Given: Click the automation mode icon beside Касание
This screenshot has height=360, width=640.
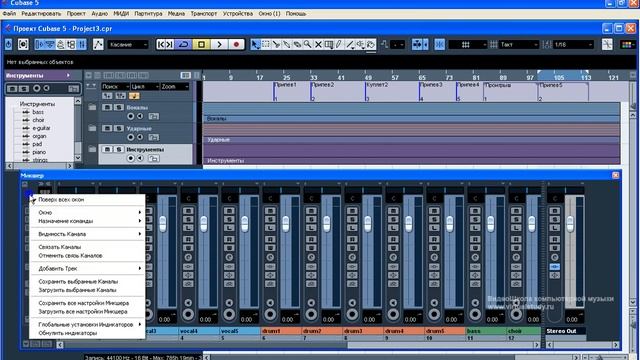Looking at the screenshot, I should pyautogui.click(x=98, y=44).
